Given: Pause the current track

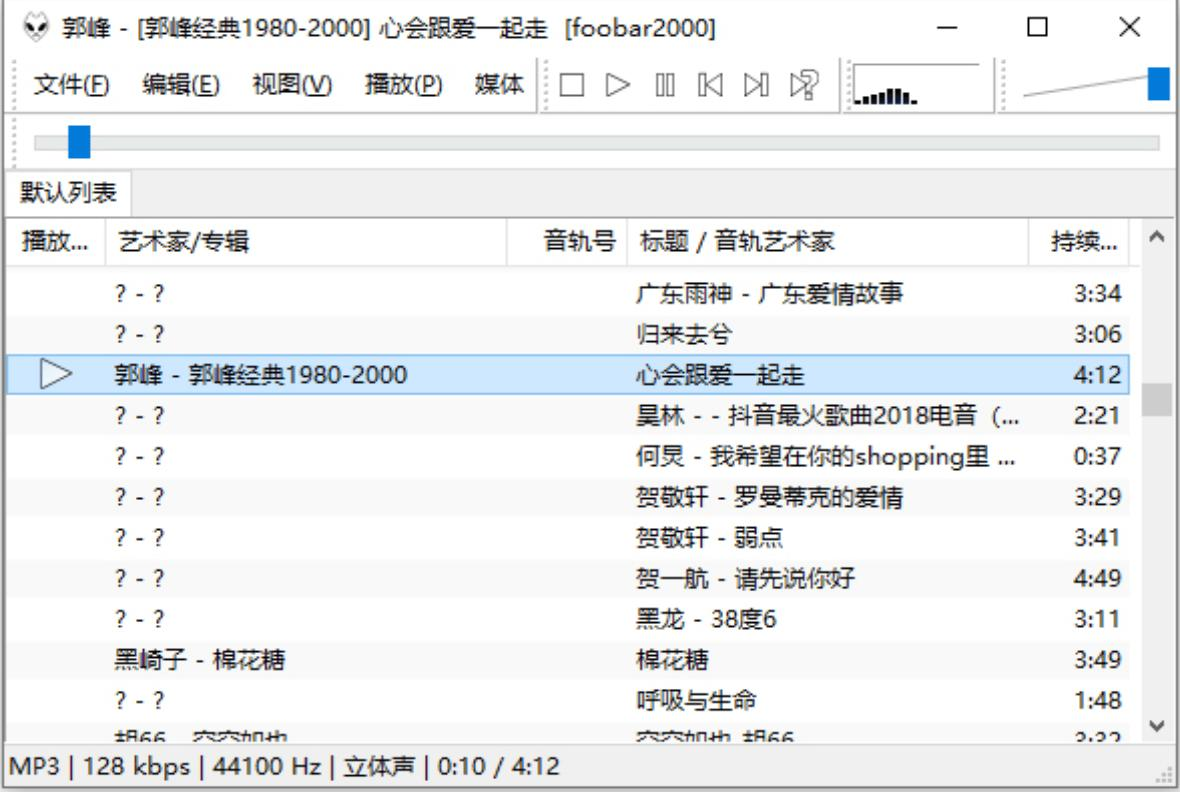Looking at the screenshot, I should 665,84.
